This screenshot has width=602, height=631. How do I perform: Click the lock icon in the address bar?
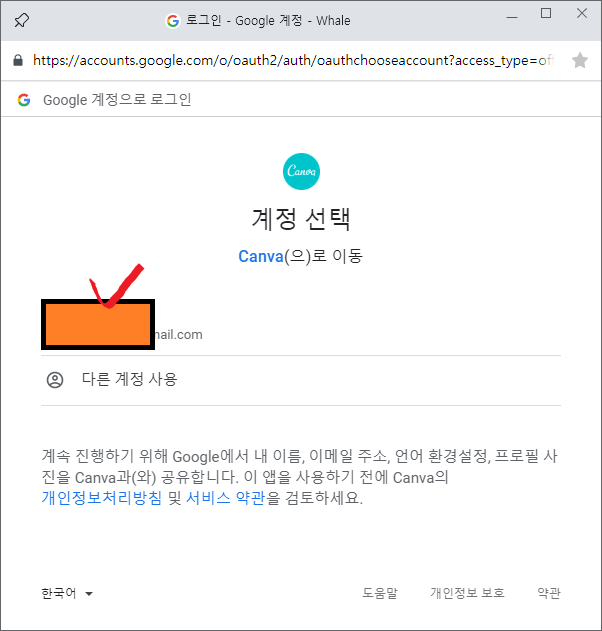(18, 60)
